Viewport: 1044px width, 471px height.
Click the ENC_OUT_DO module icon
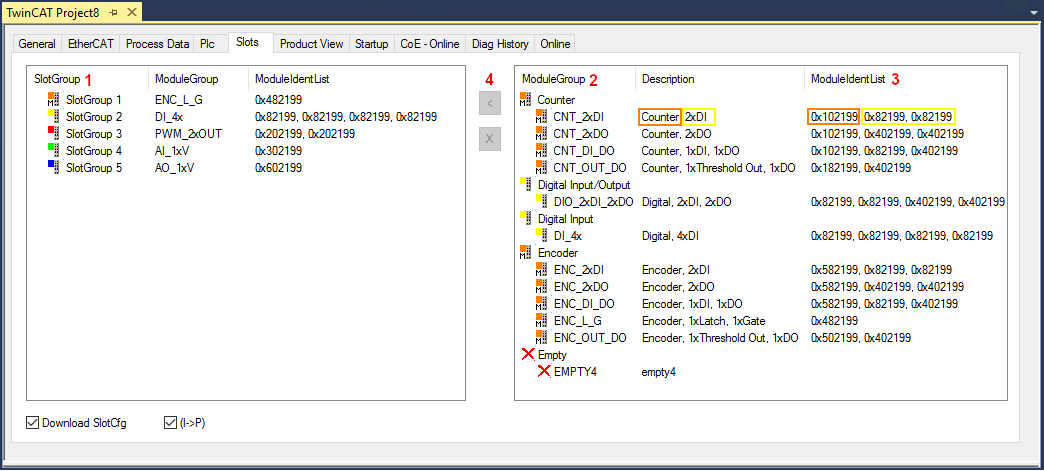[x=542, y=338]
